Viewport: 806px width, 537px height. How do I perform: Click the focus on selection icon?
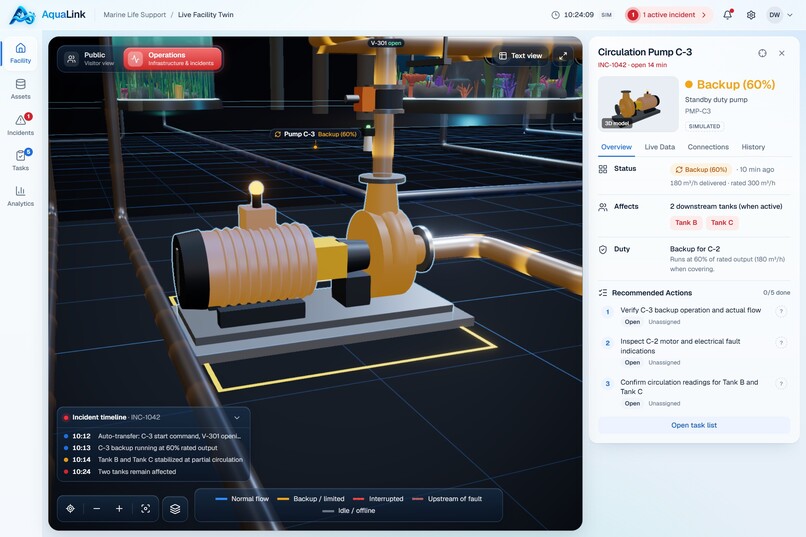[x=145, y=508]
